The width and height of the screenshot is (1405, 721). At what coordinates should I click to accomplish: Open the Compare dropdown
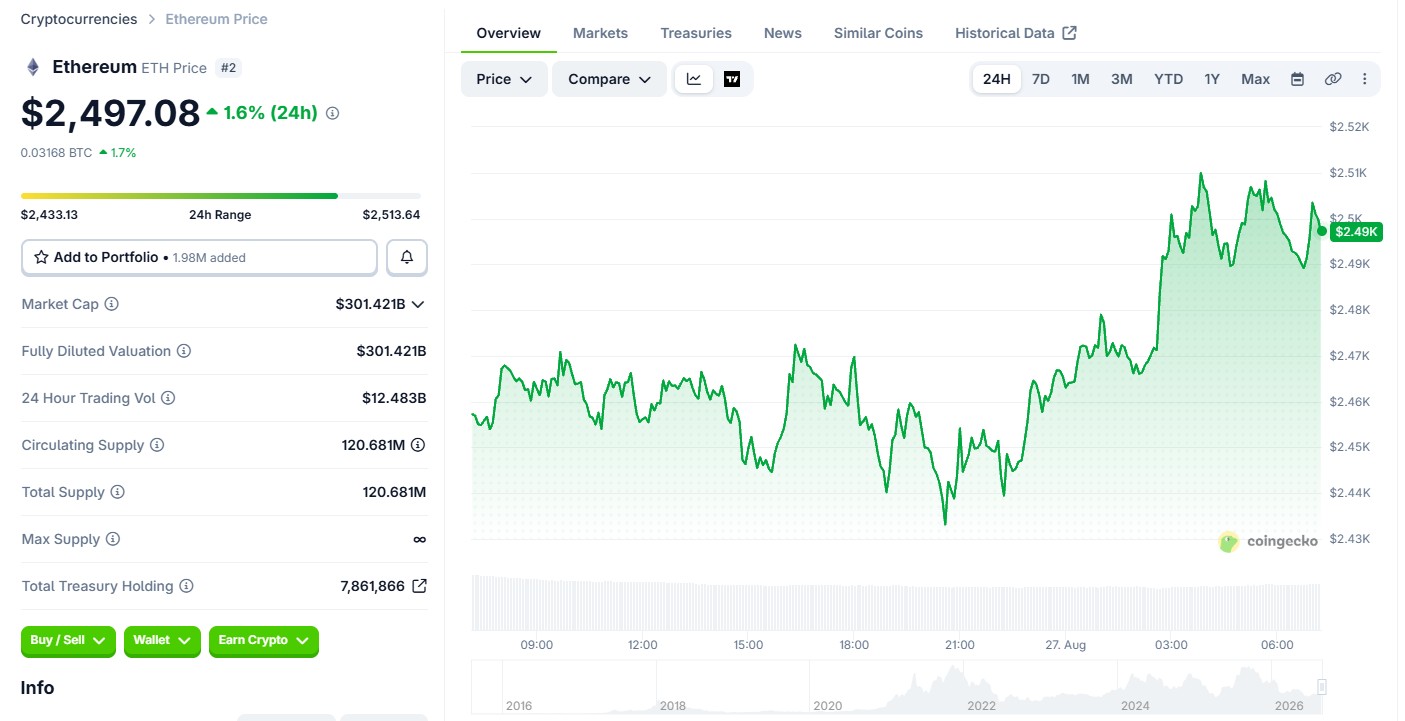pyautogui.click(x=610, y=79)
